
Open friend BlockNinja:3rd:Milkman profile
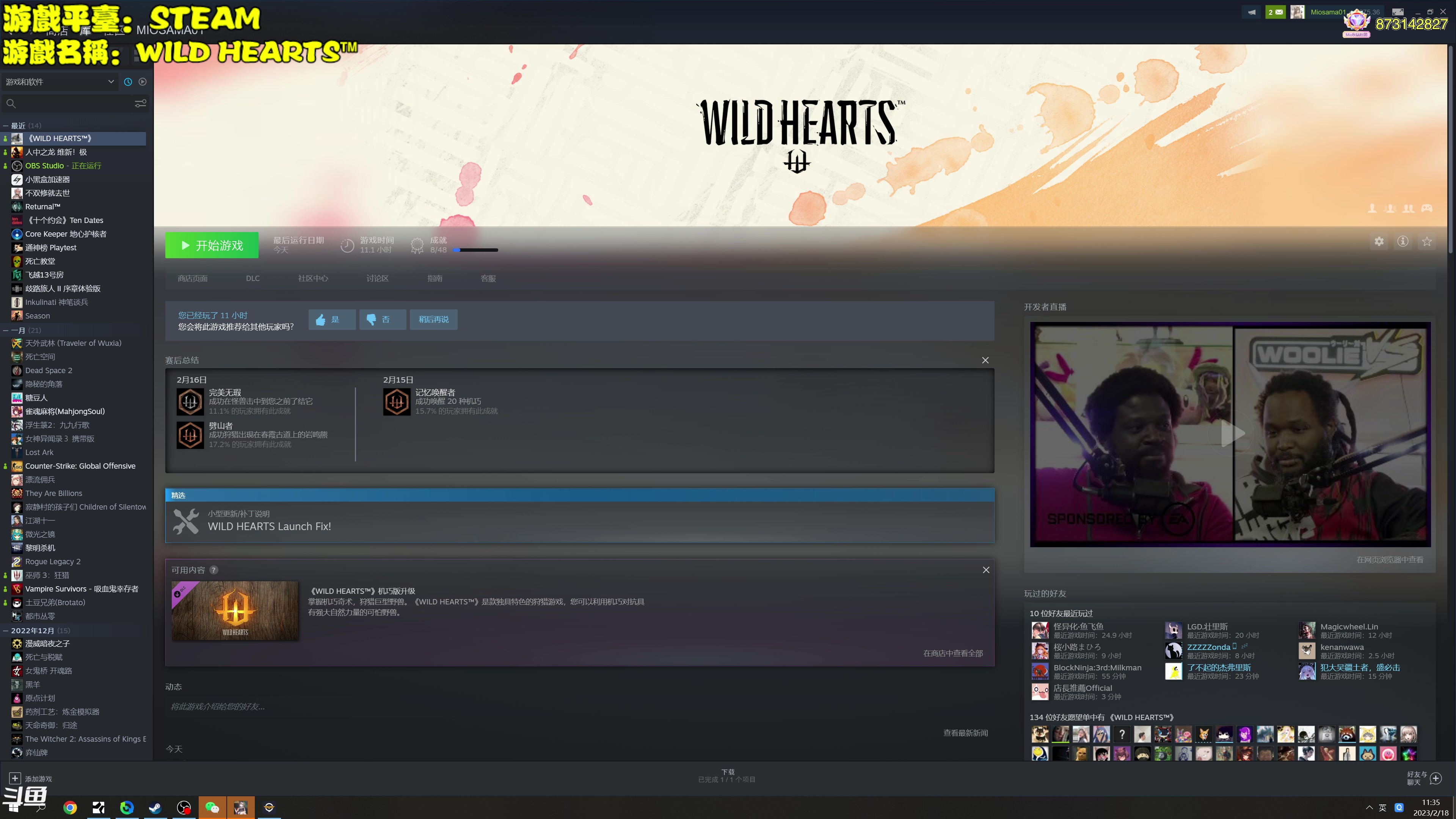[x=1086, y=672]
